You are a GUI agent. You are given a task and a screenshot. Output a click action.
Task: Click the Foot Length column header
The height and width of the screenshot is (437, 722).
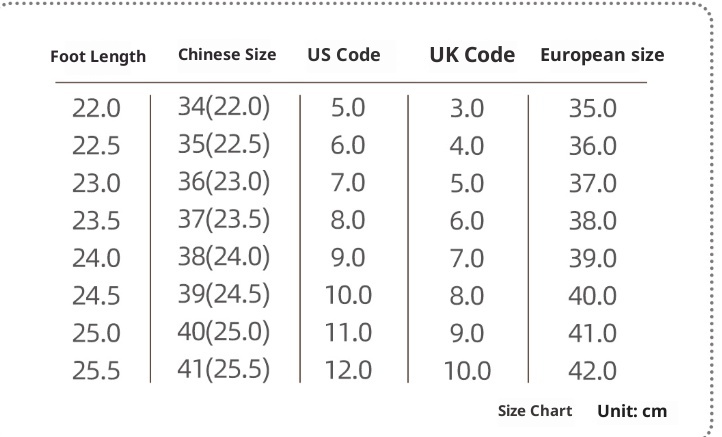(98, 56)
